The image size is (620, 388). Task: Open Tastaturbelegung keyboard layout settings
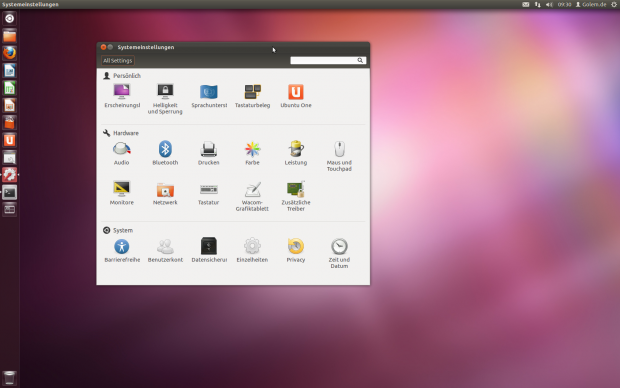[252, 96]
